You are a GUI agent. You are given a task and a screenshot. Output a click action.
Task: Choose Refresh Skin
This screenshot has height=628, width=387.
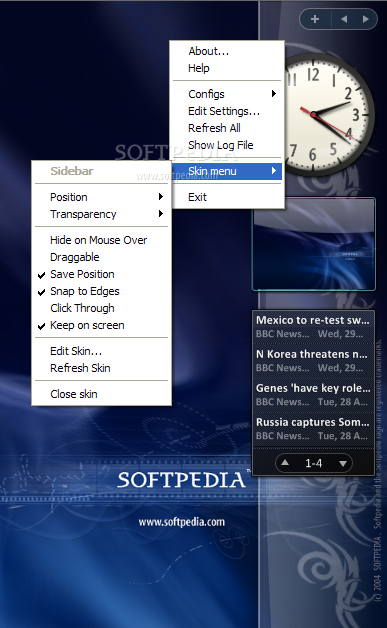pos(101,368)
